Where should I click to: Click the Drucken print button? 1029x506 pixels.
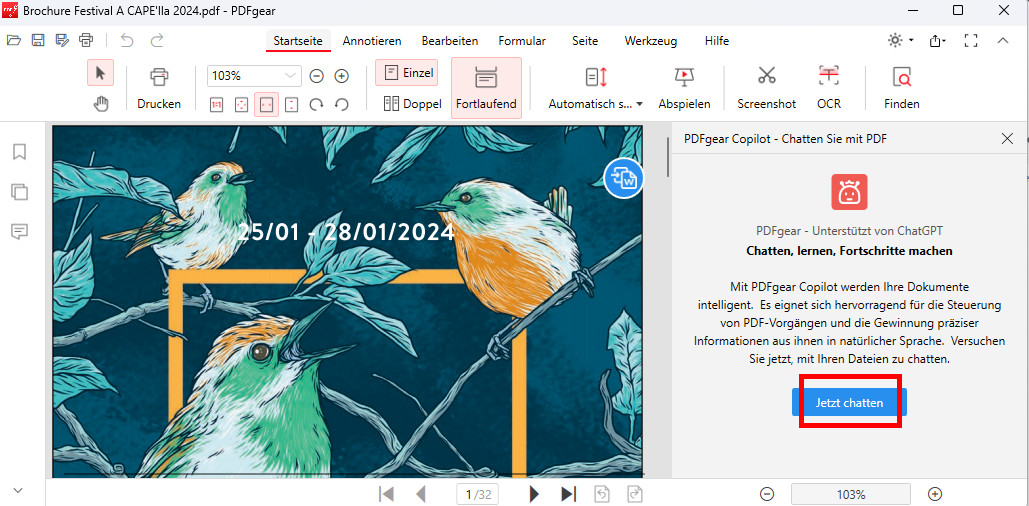pos(159,88)
